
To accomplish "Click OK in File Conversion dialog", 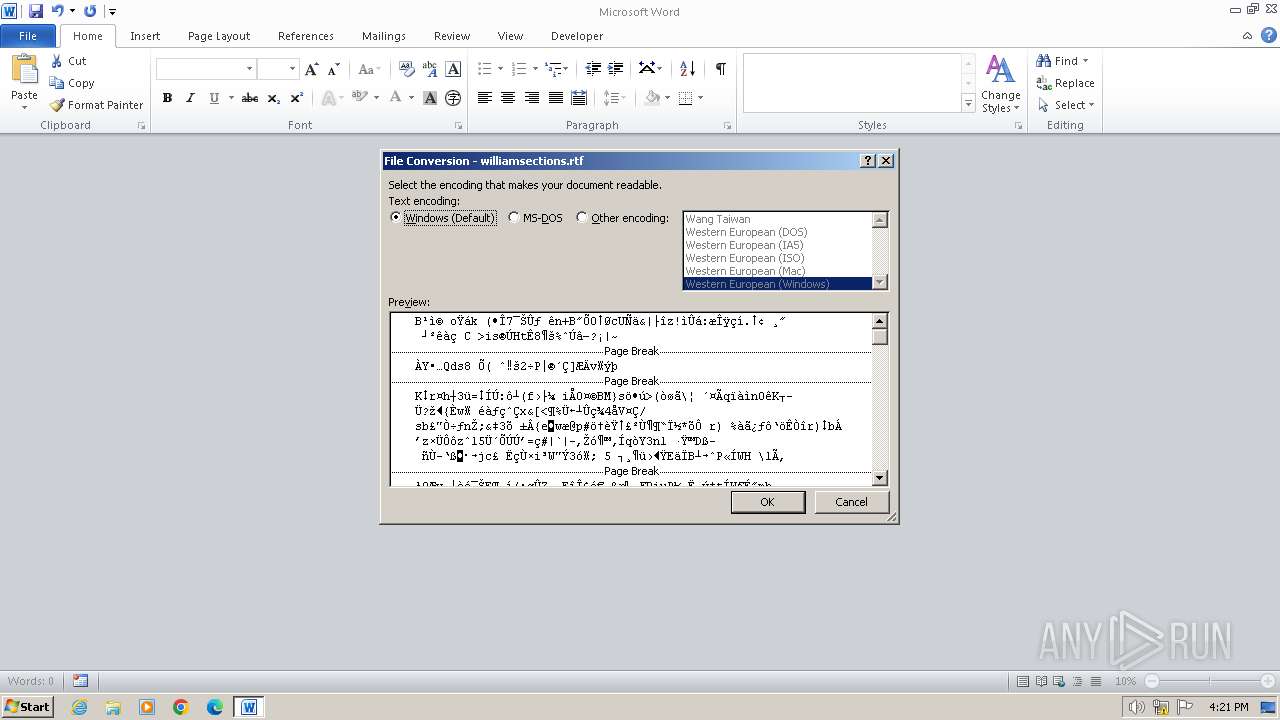I will (767, 502).
